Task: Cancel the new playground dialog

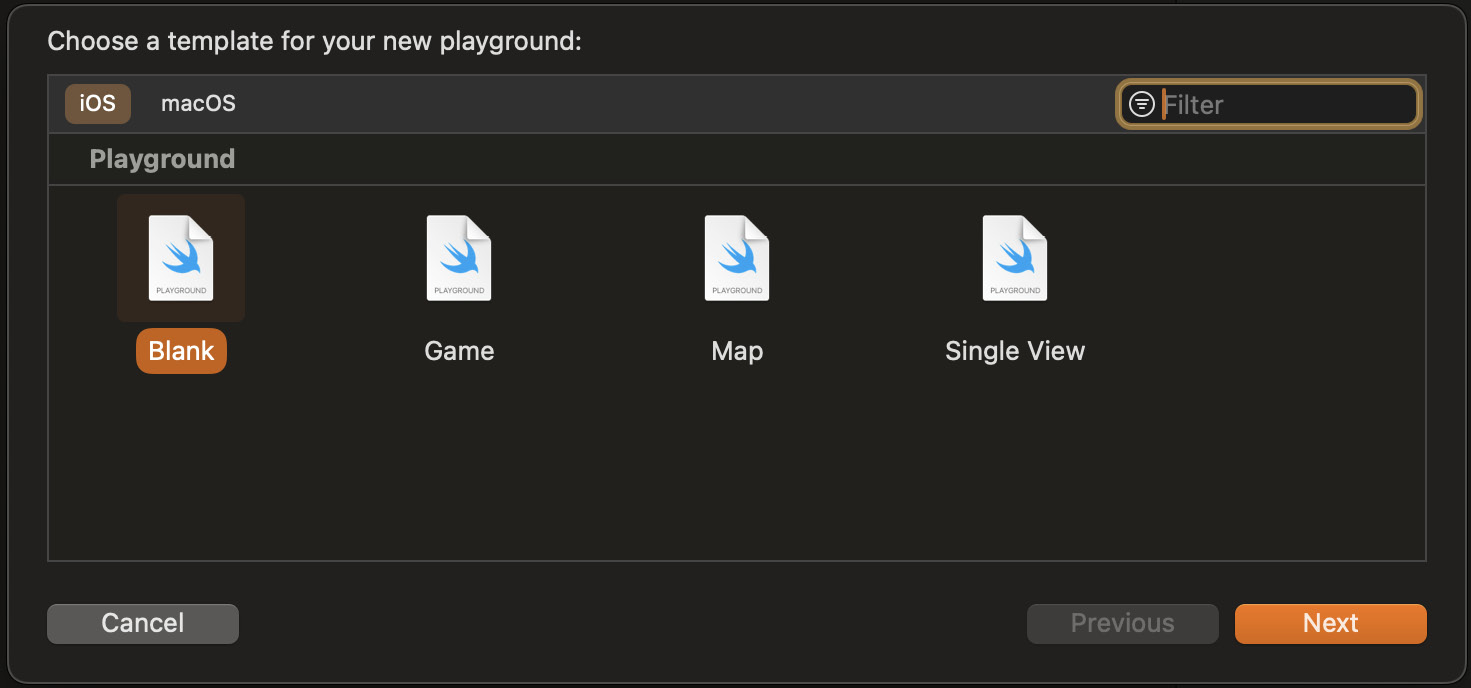Action: (x=143, y=623)
